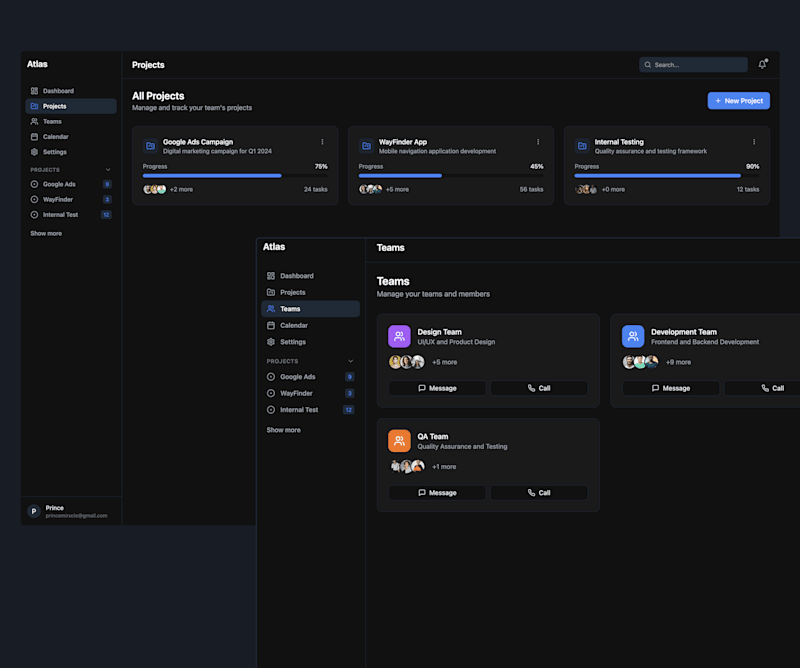800x668 pixels.
Task: Click the Atlas logo in Teams window
Action: click(274, 246)
